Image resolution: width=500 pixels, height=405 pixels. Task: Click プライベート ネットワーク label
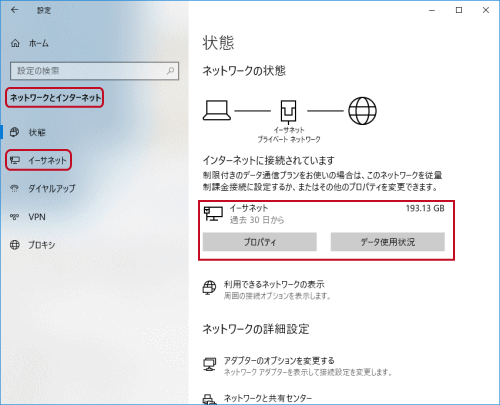pos(289,139)
